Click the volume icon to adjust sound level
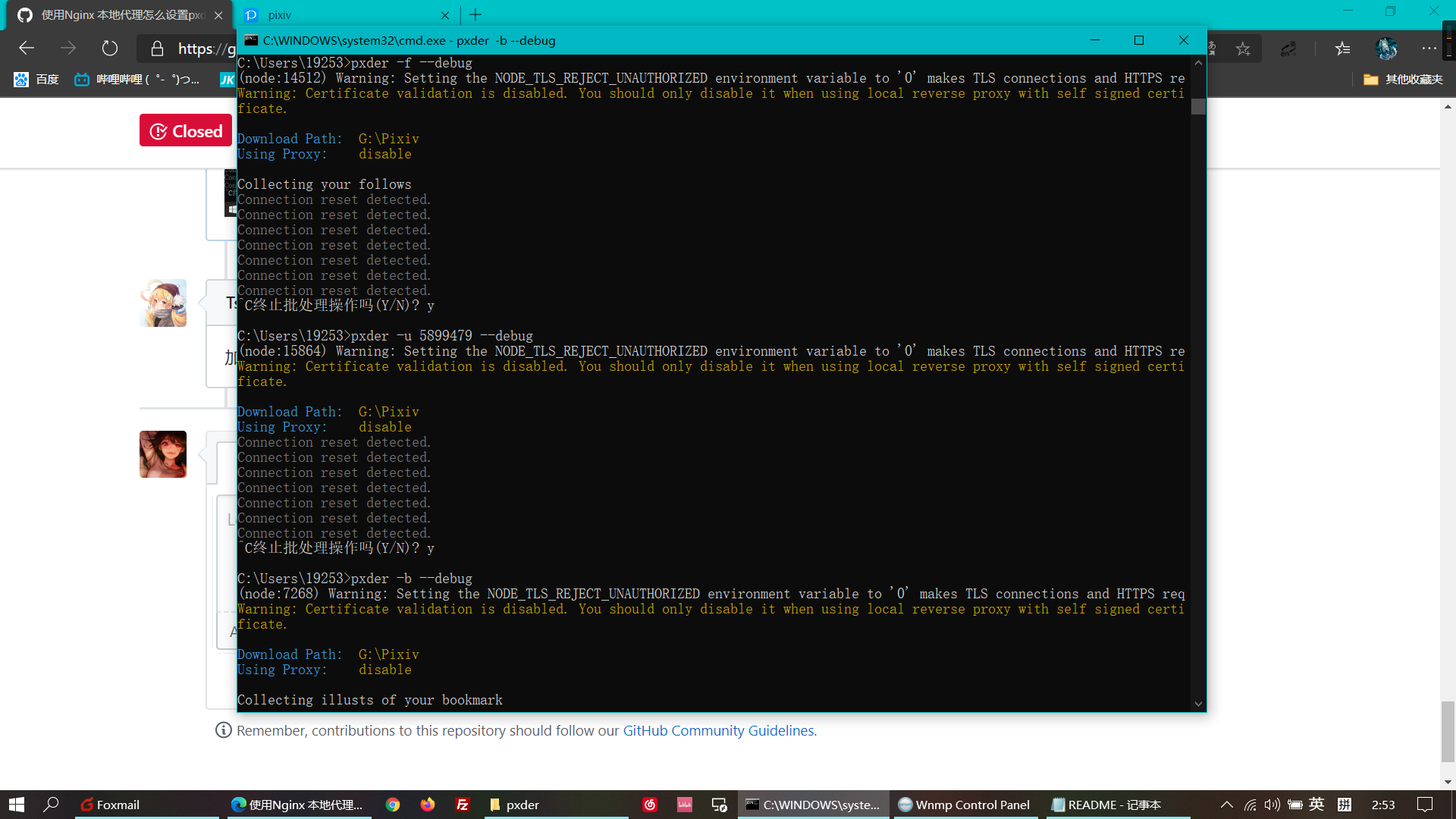1456x819 pixels. (1271, 805)
